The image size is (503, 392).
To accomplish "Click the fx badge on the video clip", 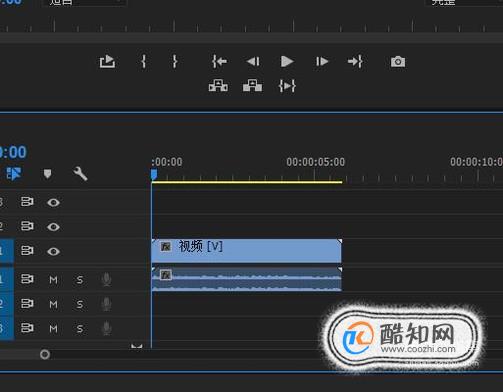I will click(166, 247).
